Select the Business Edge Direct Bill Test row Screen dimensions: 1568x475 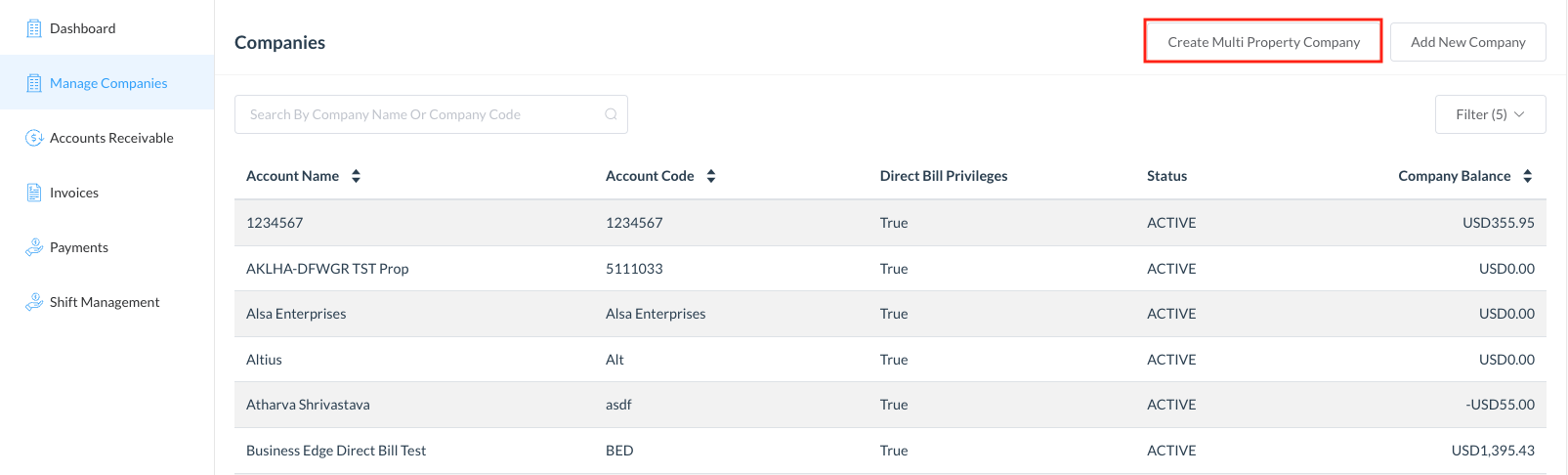pyautogui.click(x=336, y=451)
